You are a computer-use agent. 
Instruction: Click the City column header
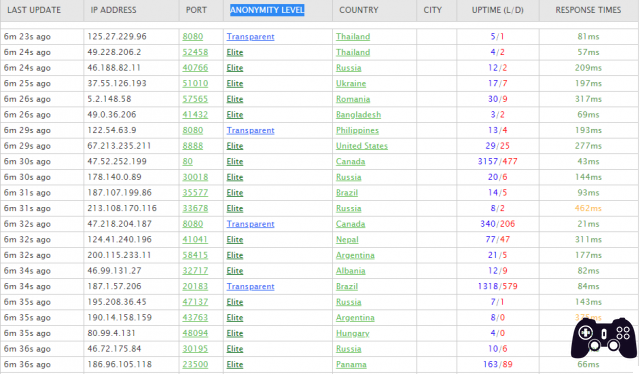coord(433,10)
